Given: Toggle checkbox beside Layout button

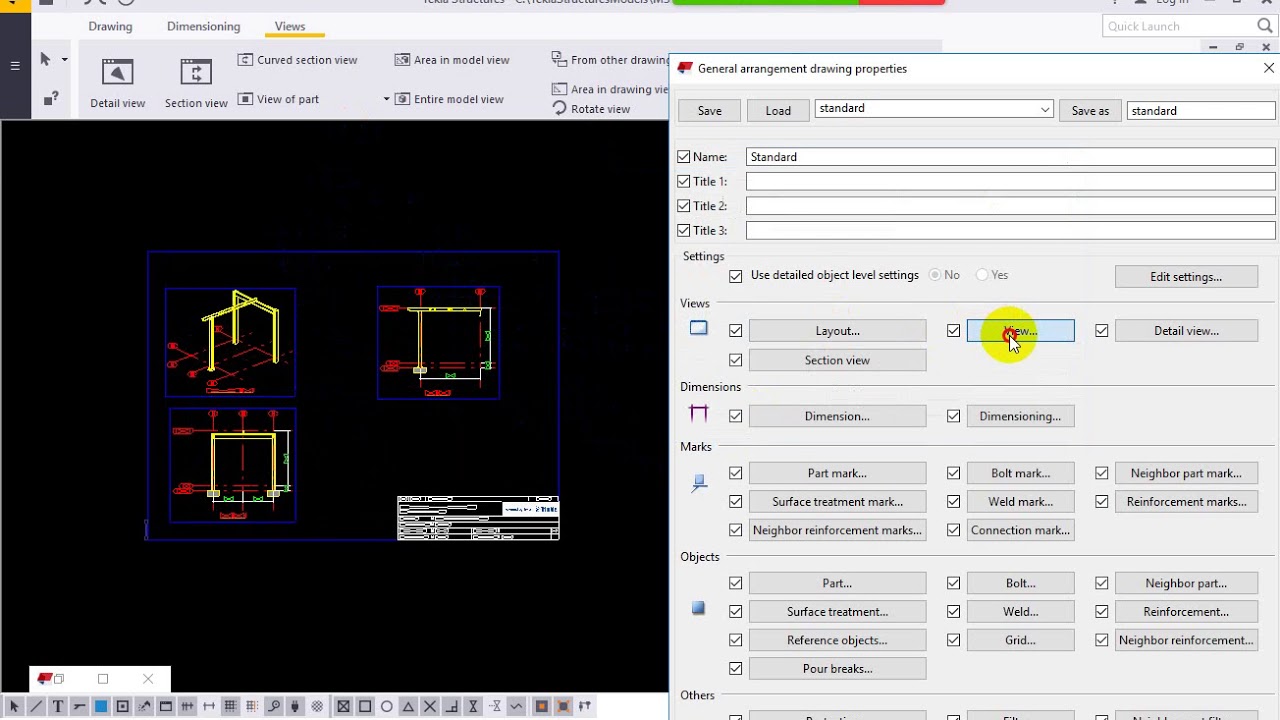Looking at the screenshot, I should point(736,330).
